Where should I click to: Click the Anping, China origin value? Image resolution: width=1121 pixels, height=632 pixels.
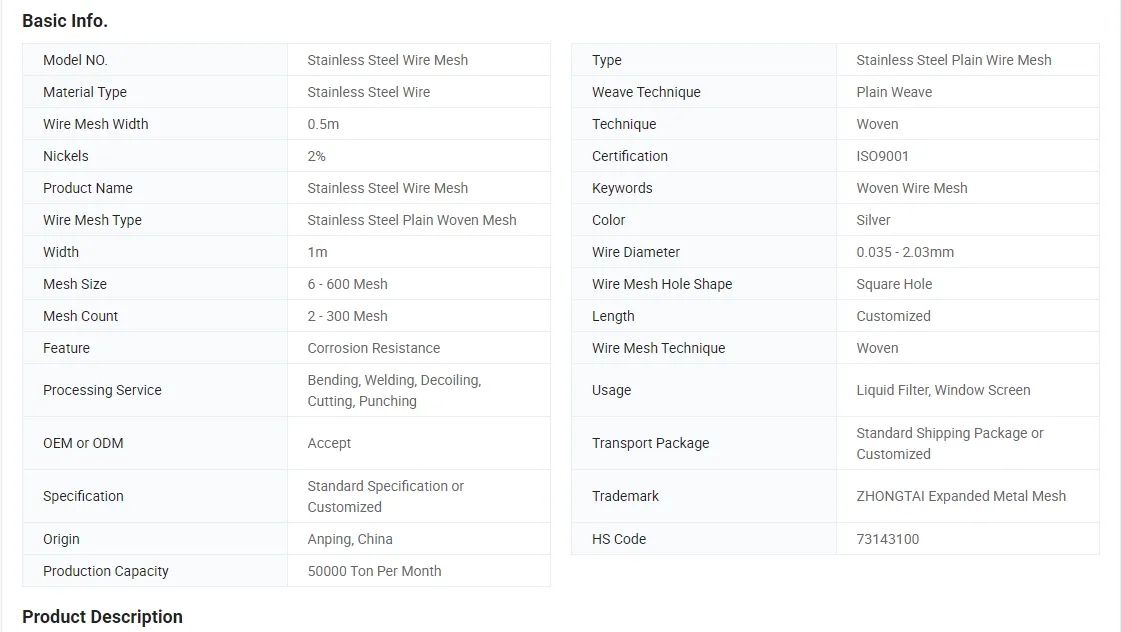350,539
